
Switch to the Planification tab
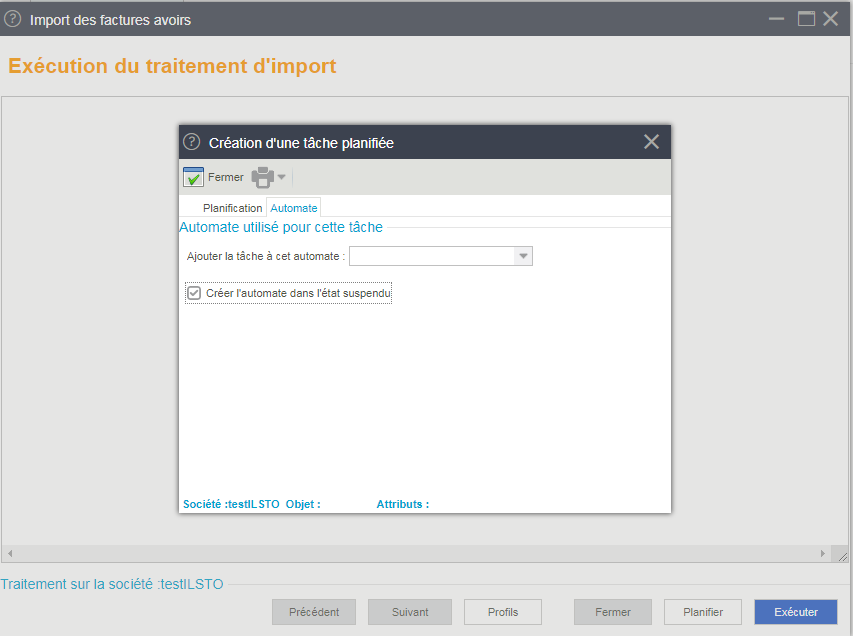tap(232, 208)
